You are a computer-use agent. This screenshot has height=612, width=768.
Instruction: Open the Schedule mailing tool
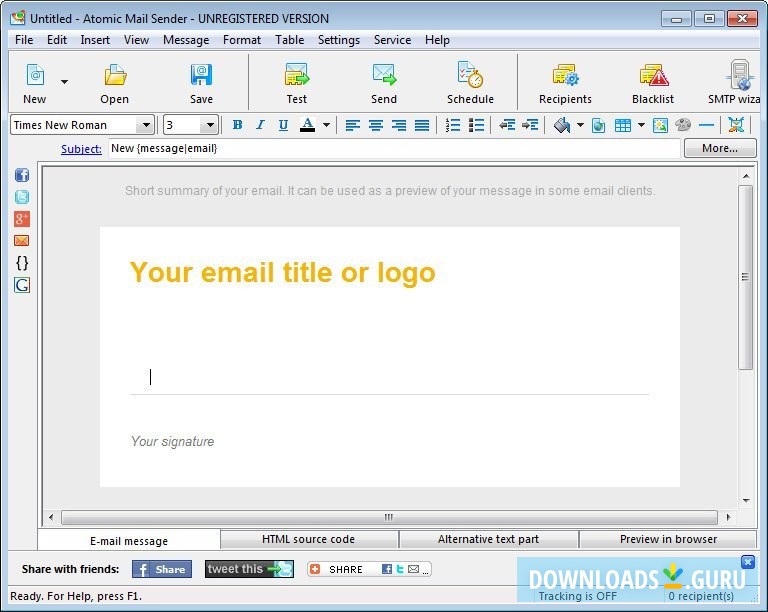click(470, 82)
